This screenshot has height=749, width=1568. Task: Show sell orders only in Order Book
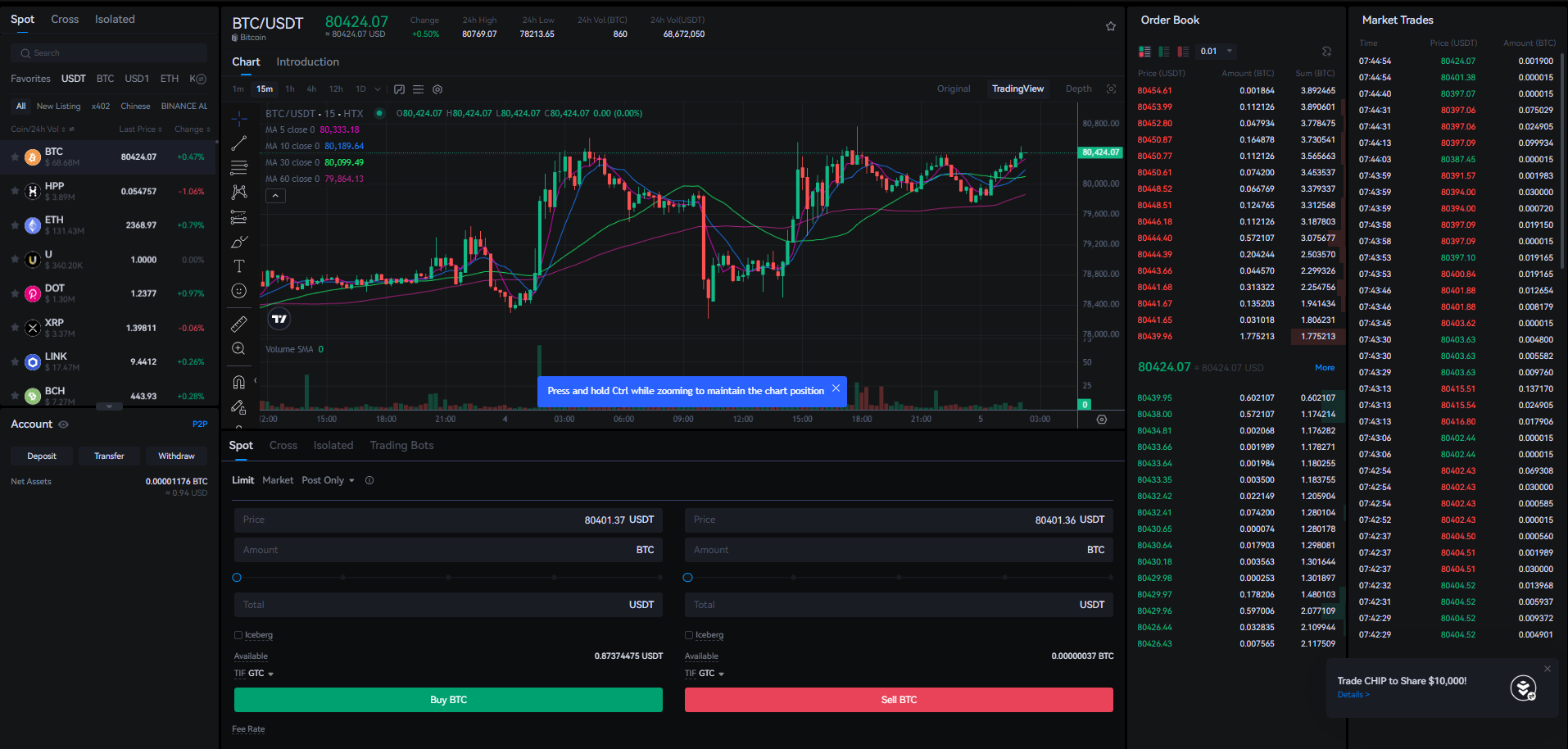(x=1183, y=52)
